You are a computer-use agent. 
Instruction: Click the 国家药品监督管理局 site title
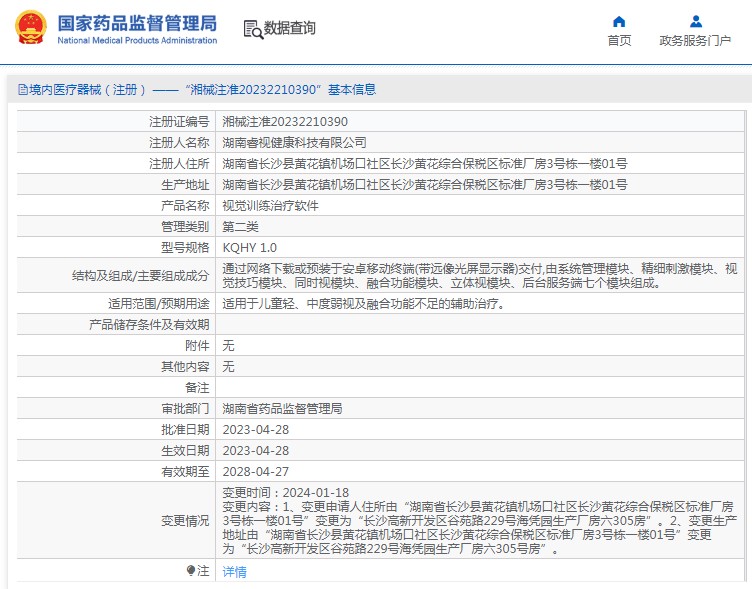[x=137, y=22]
